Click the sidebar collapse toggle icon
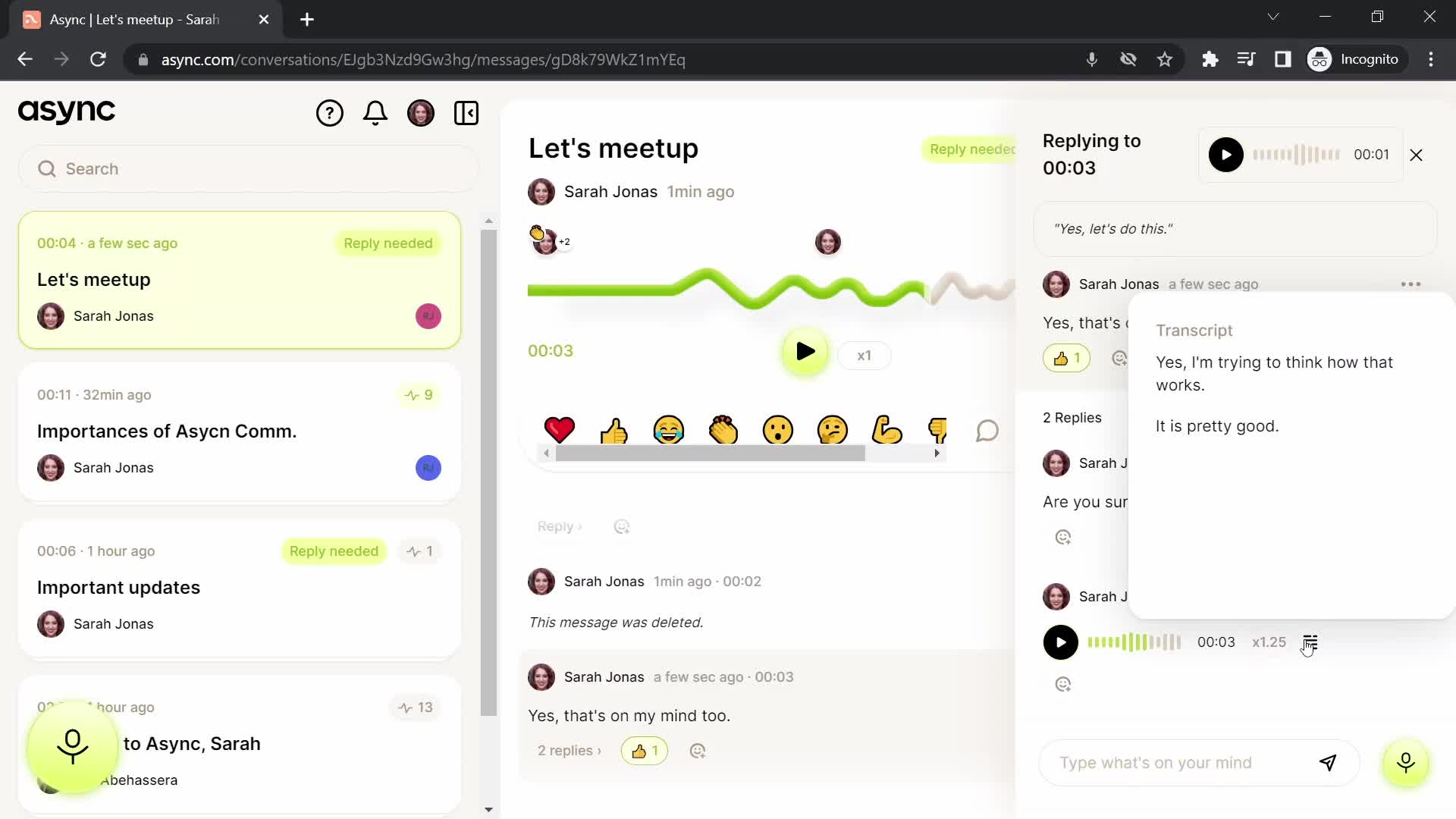Image resolution: width=1456 pixels, height=819 pixels. click(x=467, y=112)
